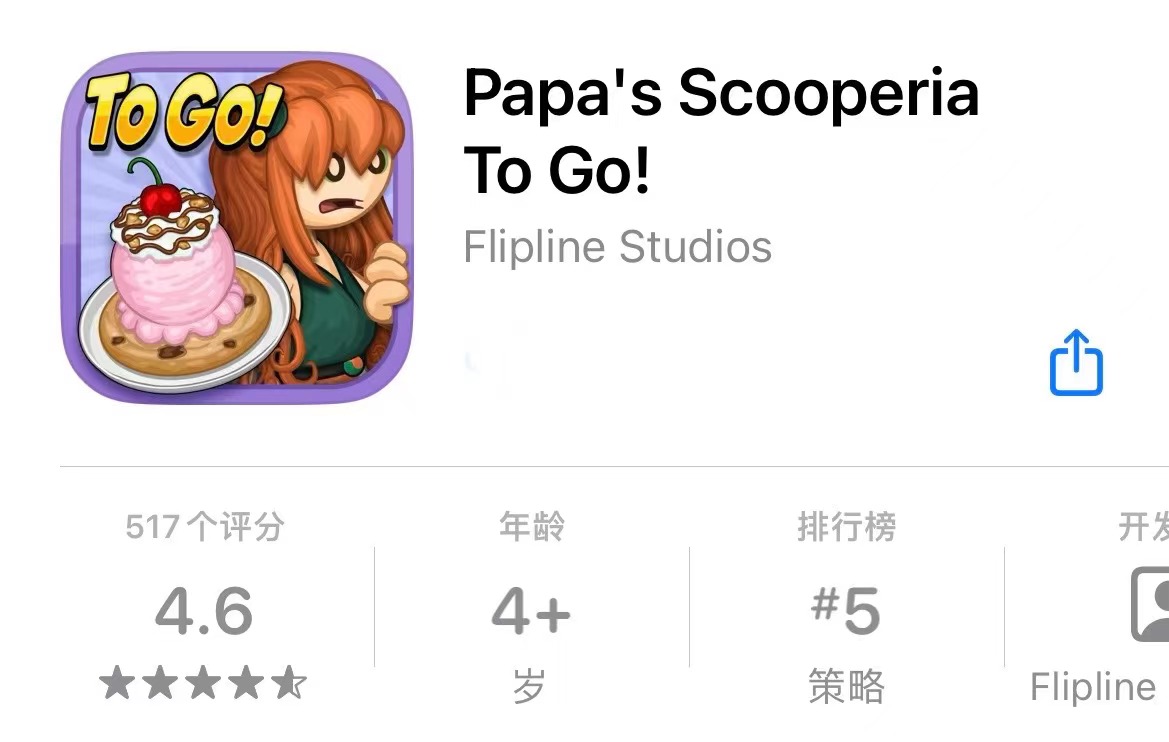This screenshot has width=1169, height=742.
Task: Tap the 开发 developer header
Action: (x=1144, y=526)
